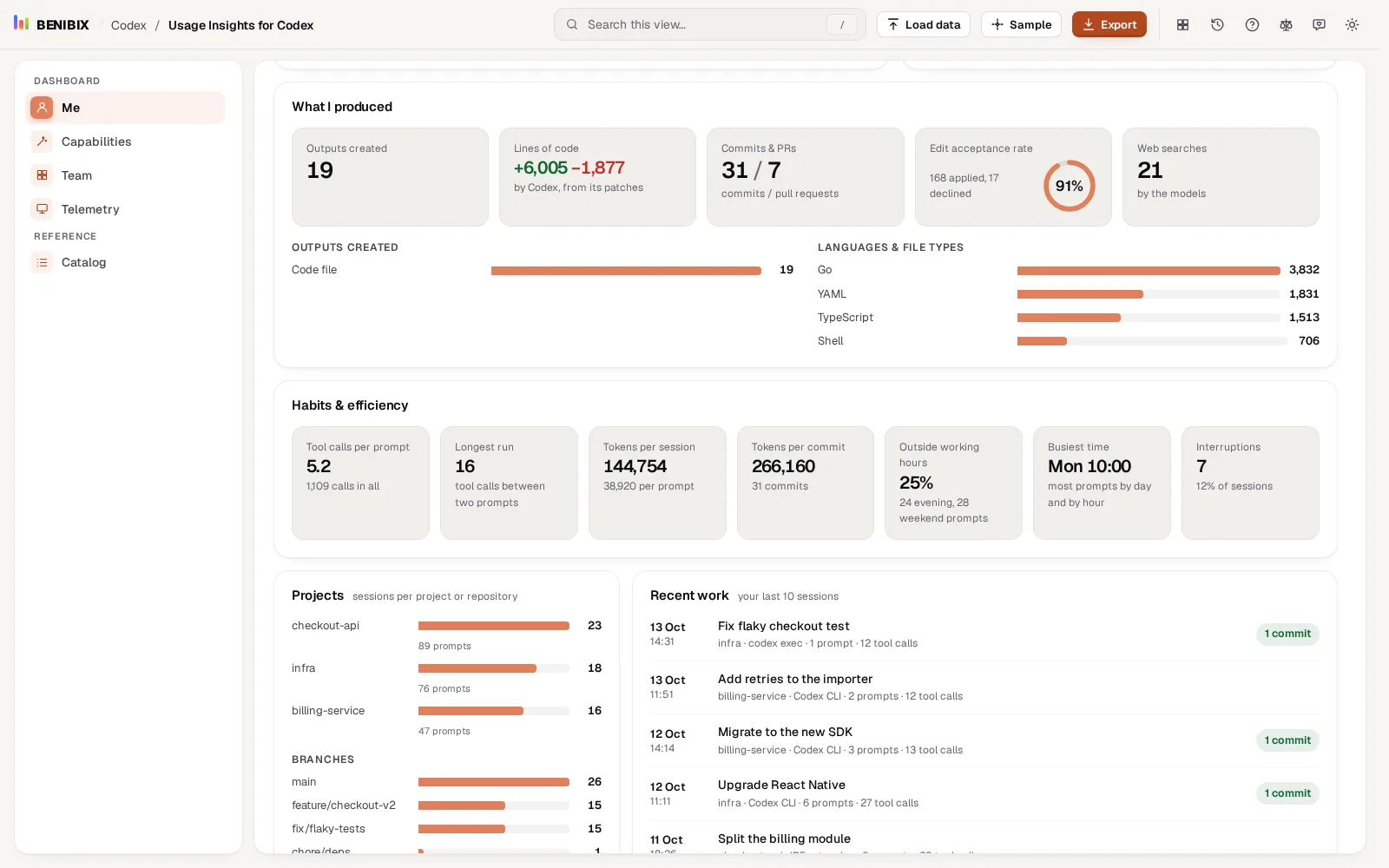Click the balance scales icon
This screenshot has width=1389, height=868.
(1286, 24)
